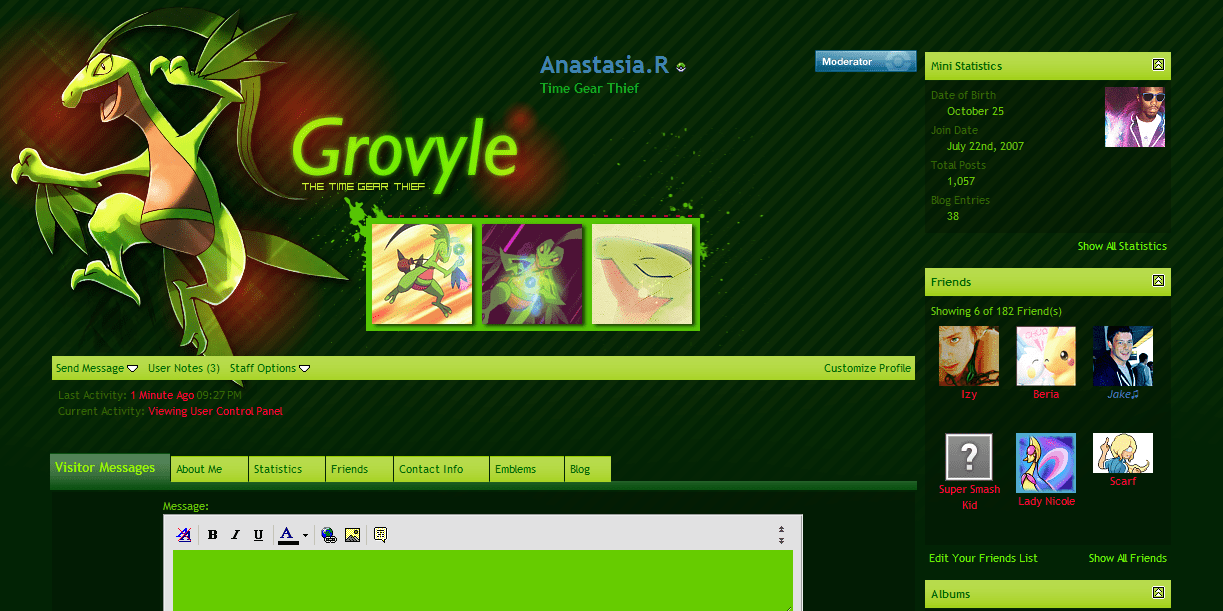Viewport: 1223px width, 611px height.
Task: Click the Beria friend name link
Action: [1046, 394]
